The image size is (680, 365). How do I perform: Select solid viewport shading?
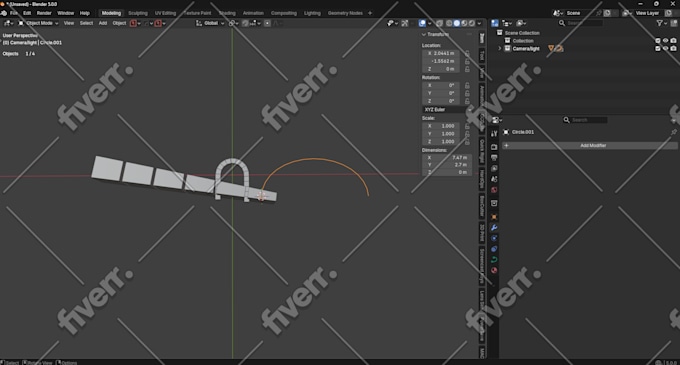coord(457,23)
